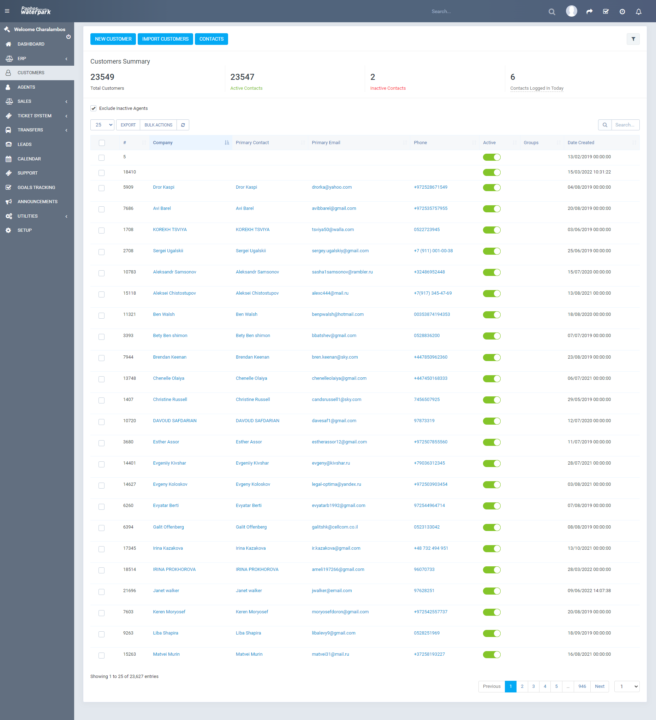Image resolution: width=656 pixels, height=720 pixels.
Task: Open the tasks checklist icon in header
Action: click(x=606, y=11)
